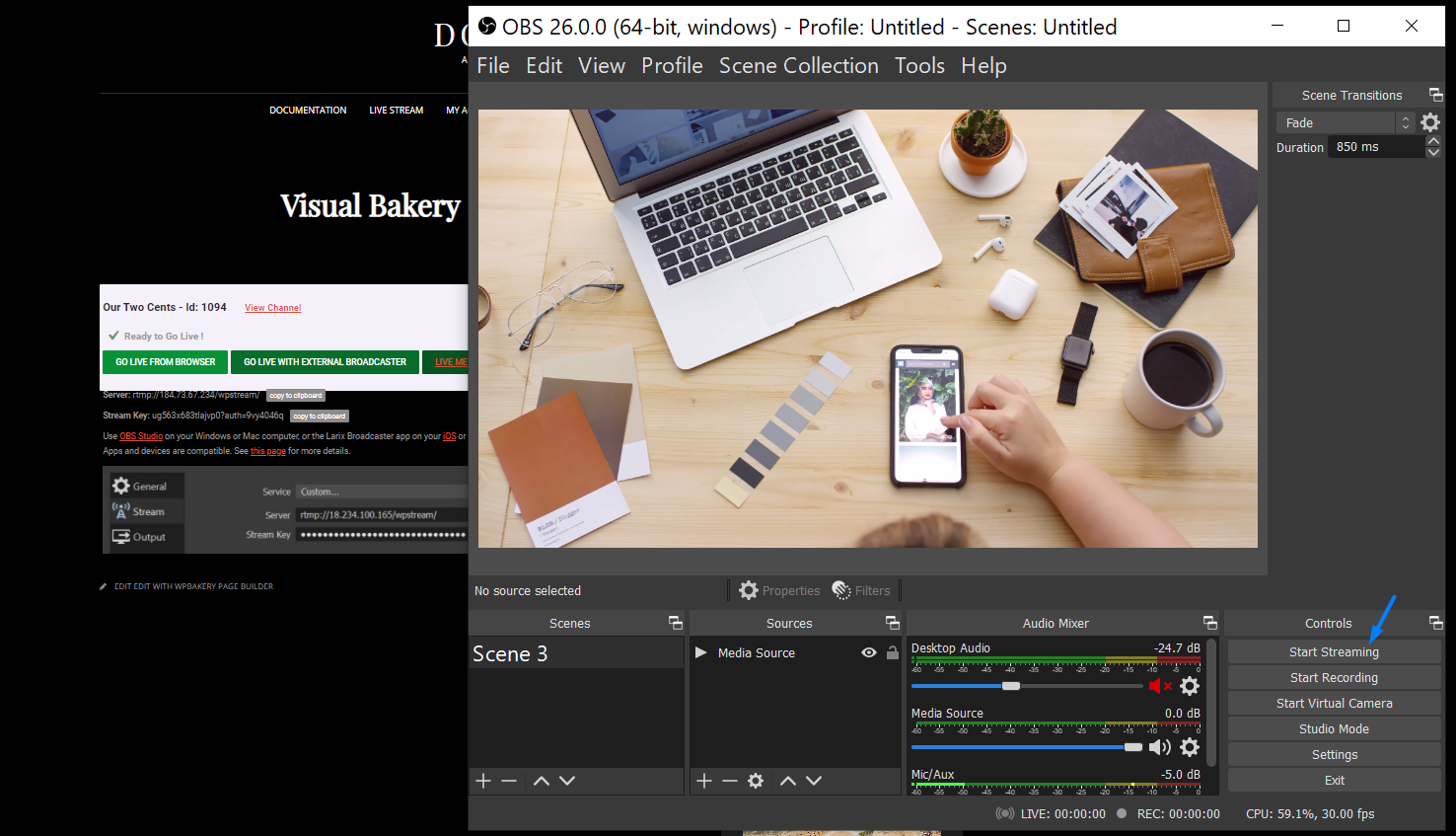
Task: Click Start Streaming in Controls
Action: [x=1335, y=651]
